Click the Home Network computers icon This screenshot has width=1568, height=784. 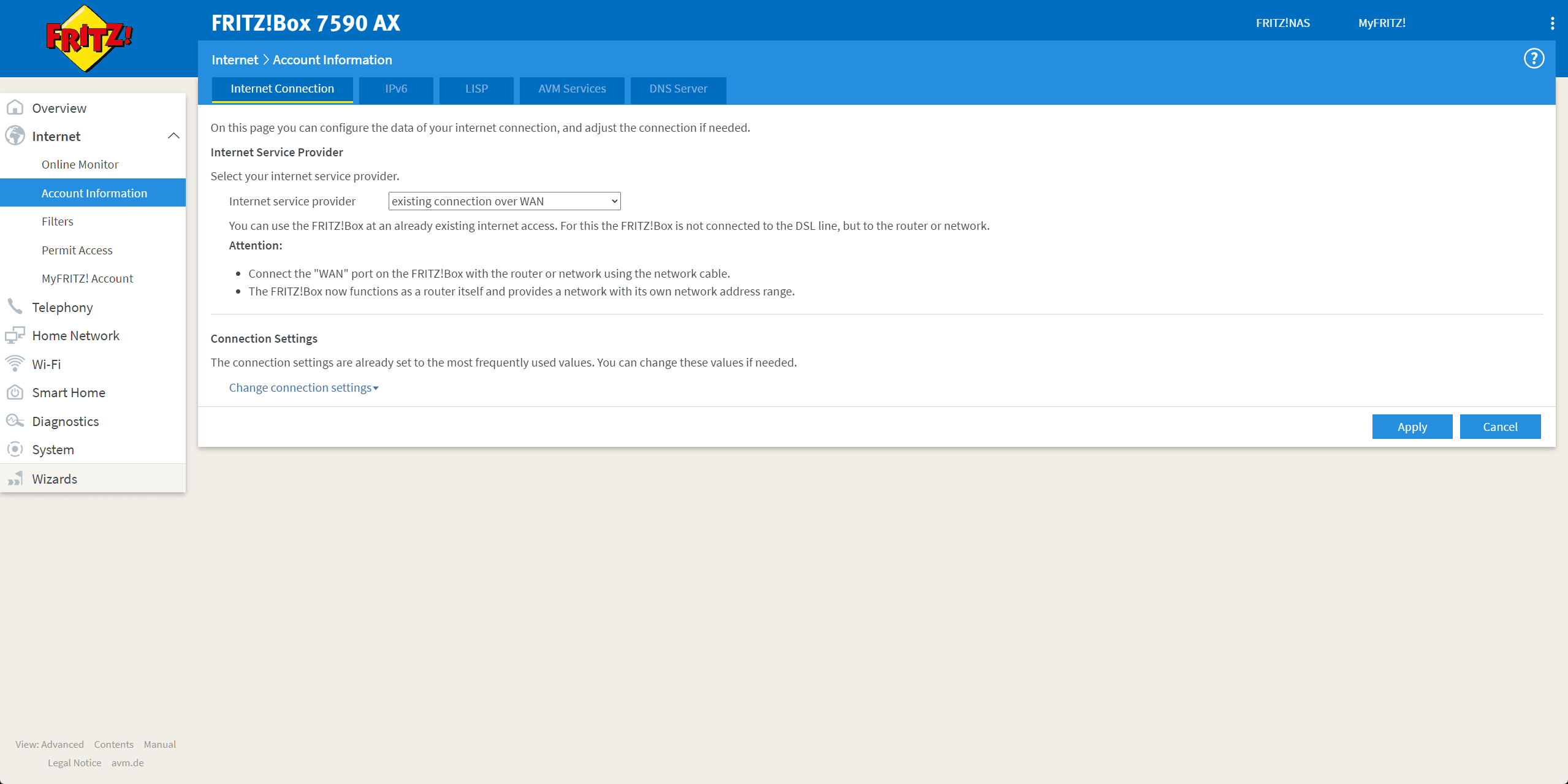click(15, 335)
